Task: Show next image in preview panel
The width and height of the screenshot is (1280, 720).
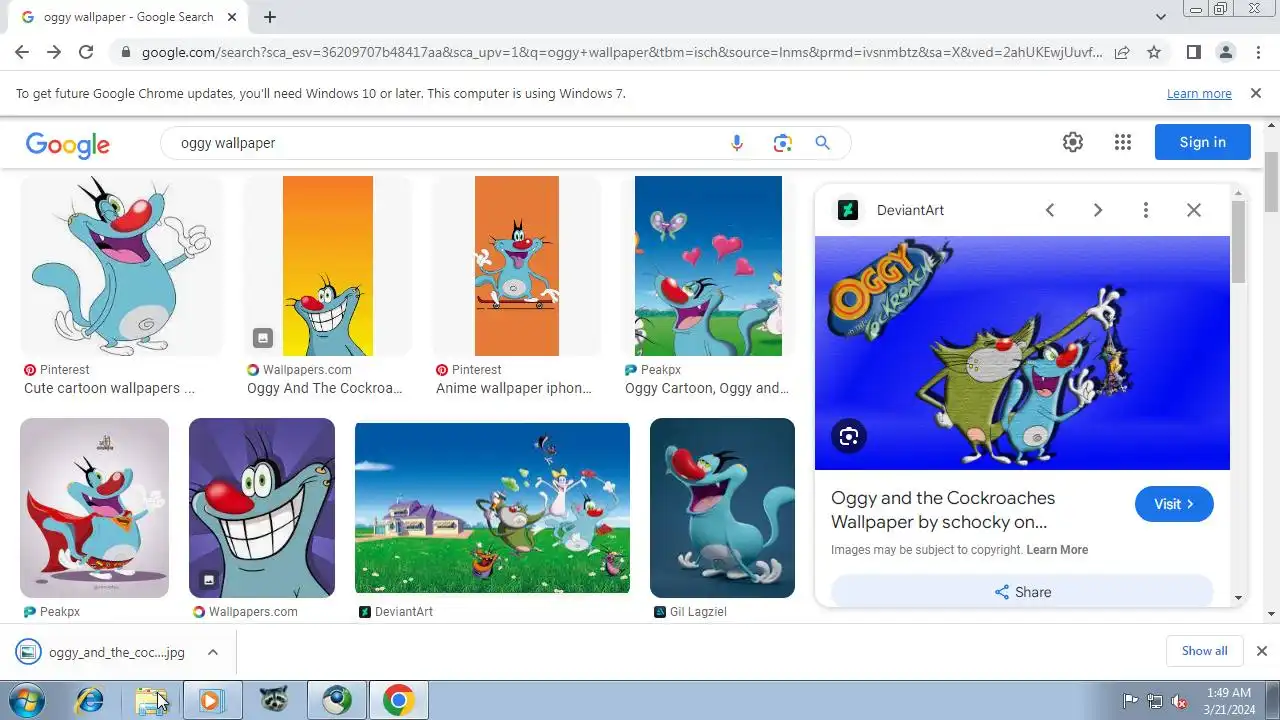Action: pyautogui.click(x=1098, y=210)
